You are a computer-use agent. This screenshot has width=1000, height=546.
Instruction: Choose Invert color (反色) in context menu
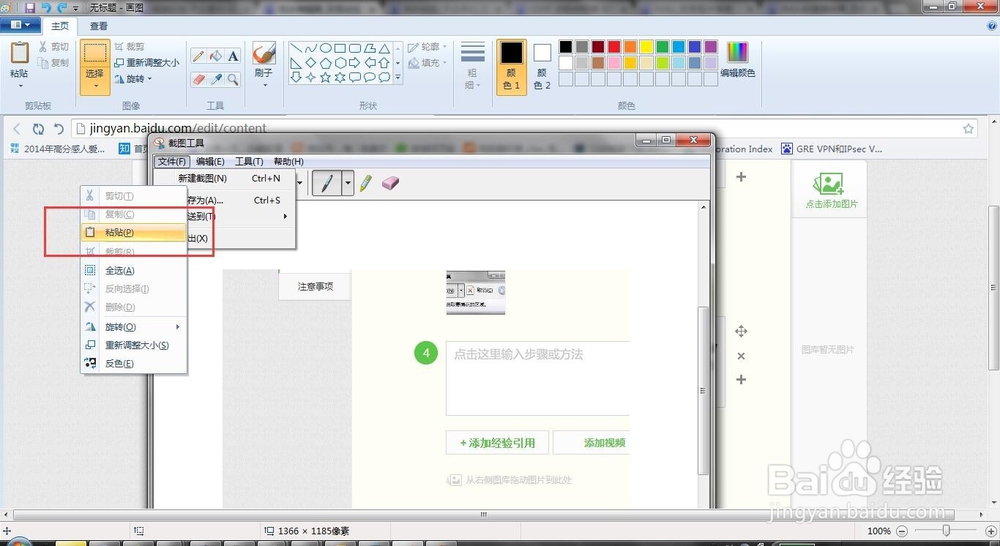(x=134, y=364)
